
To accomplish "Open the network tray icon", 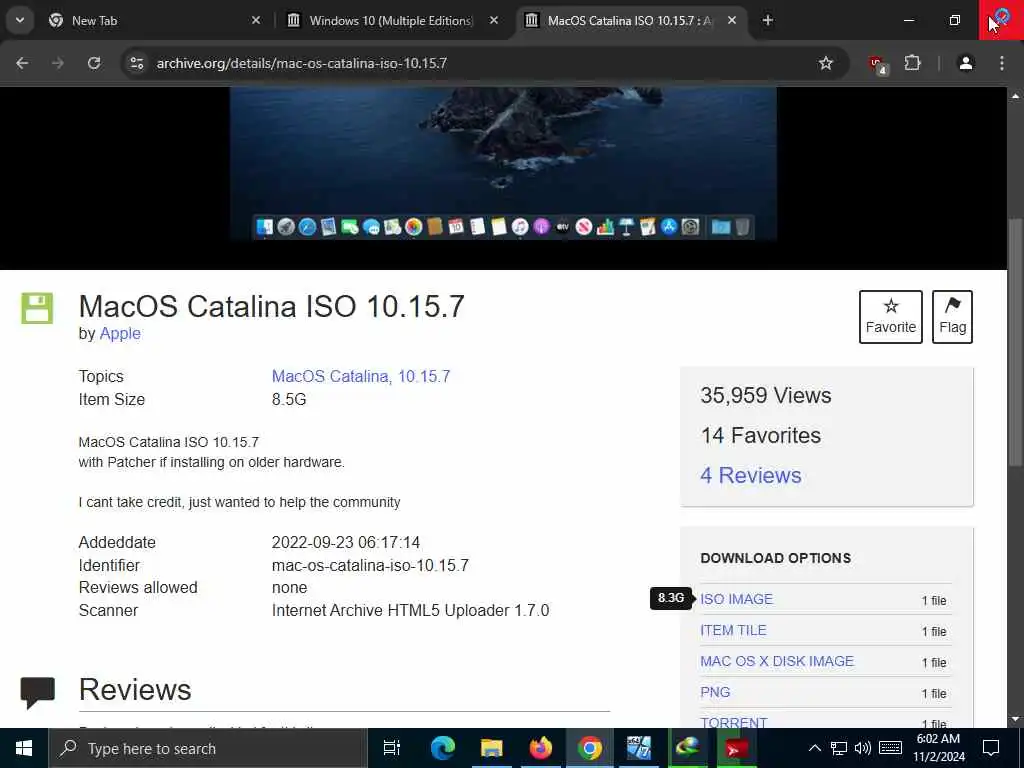I will point(839,748).
